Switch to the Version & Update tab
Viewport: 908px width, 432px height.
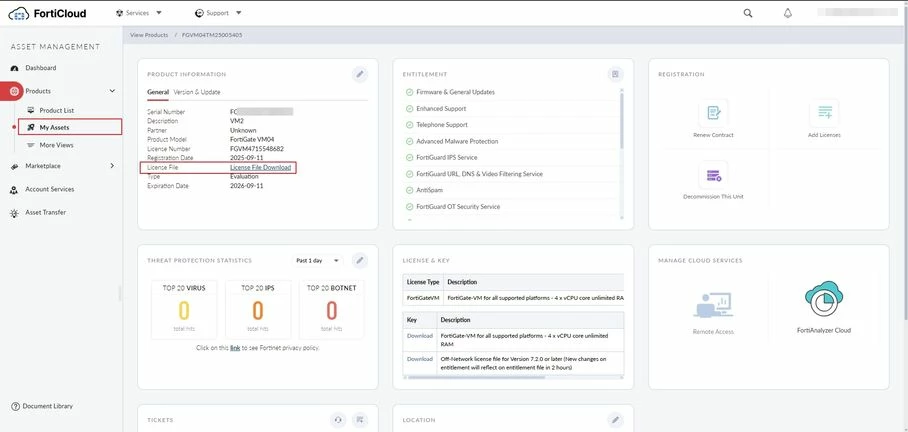point(197,92)
